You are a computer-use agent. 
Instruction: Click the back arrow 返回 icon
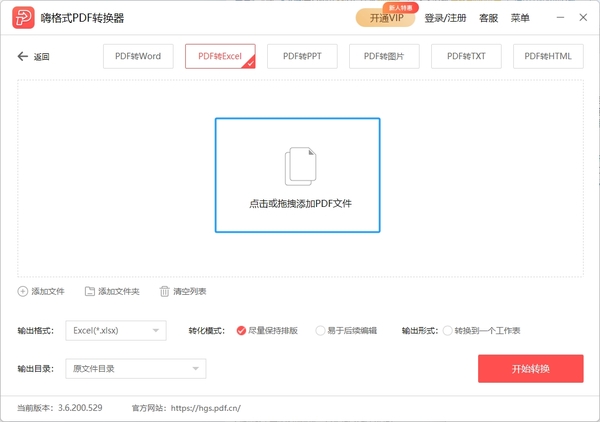click(x=23, y=57)
